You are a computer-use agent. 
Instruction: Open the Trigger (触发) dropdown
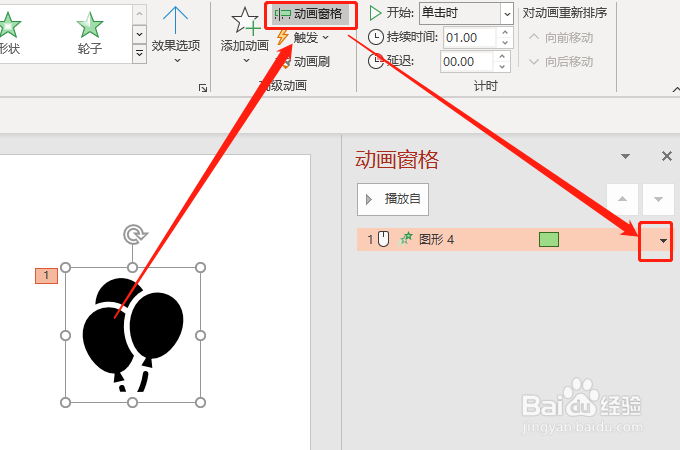(x=303, y=38)
